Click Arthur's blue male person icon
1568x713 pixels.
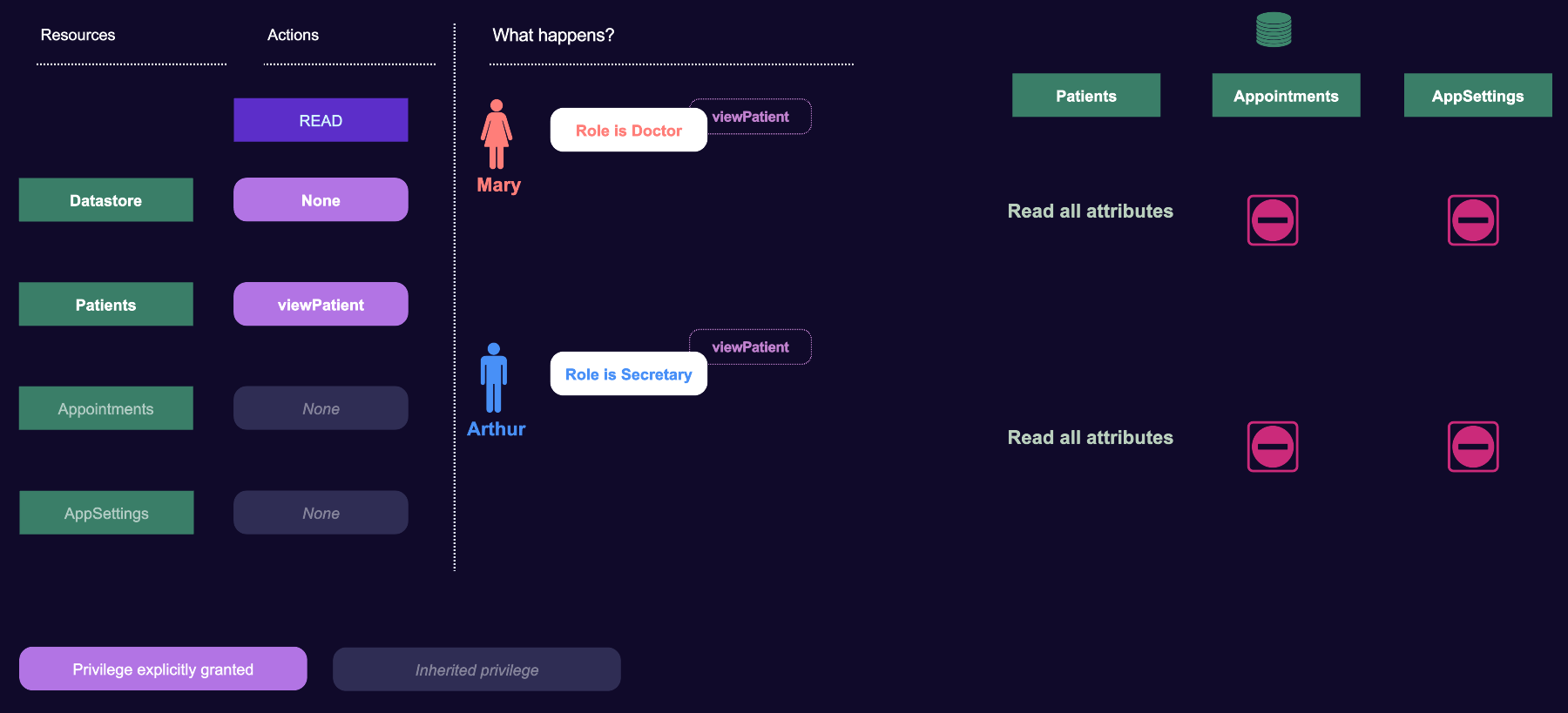click(x=494, y=378)
